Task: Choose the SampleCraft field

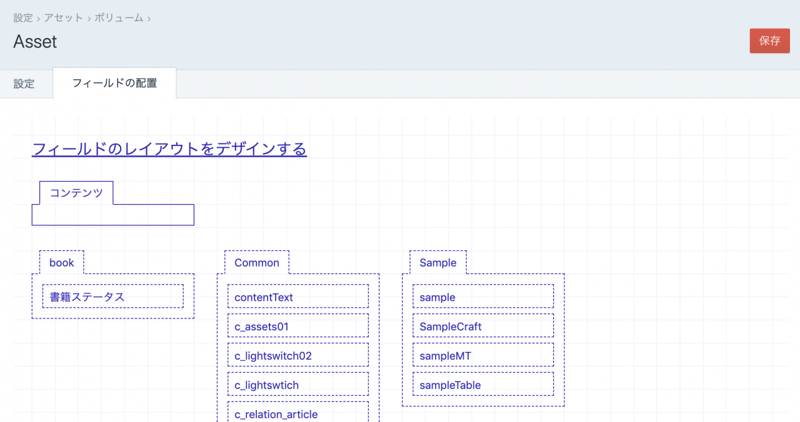Action: (x=483, y=326)
